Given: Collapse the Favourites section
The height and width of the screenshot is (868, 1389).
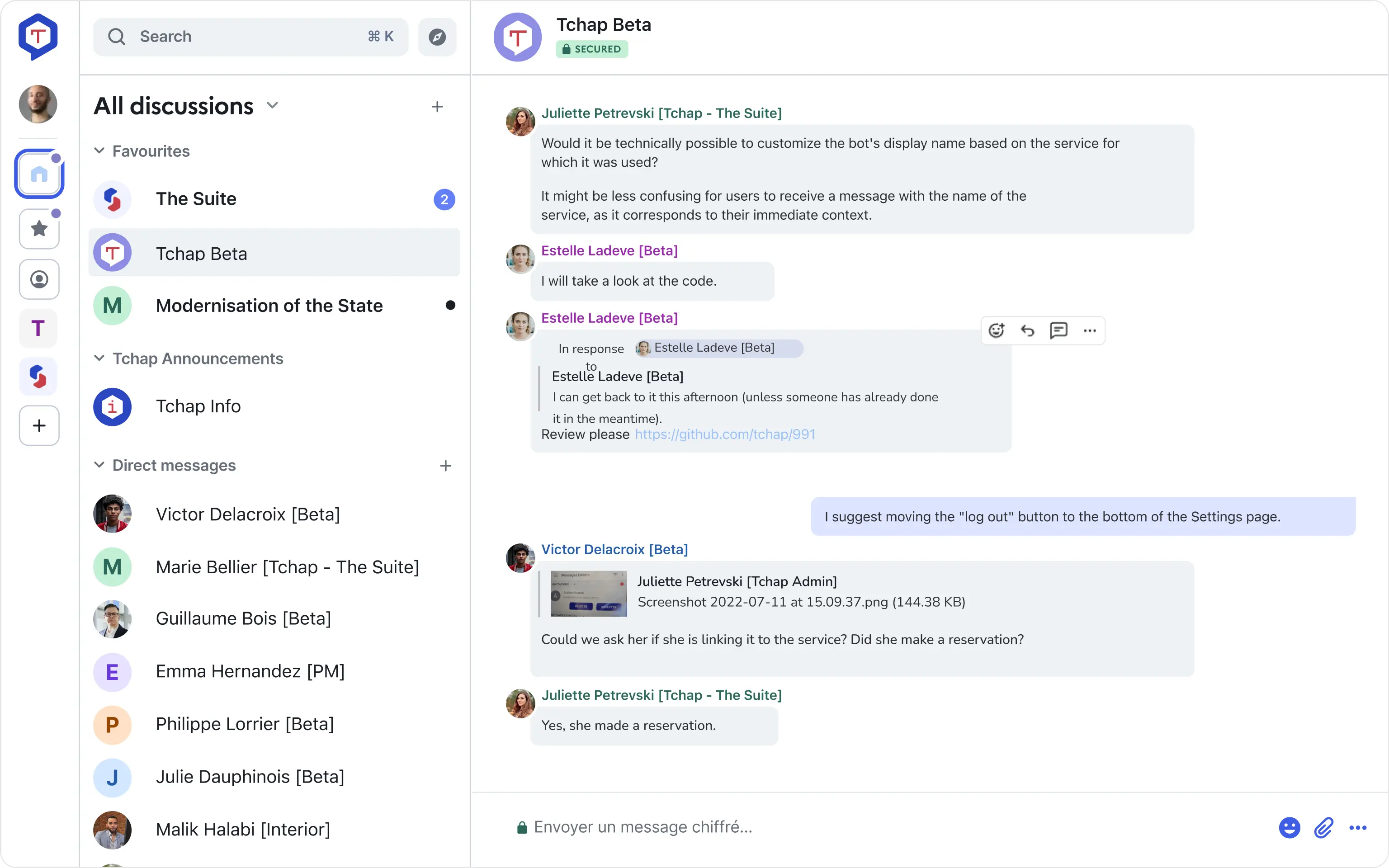Looking at the screenshot, I should pos(99,151).
